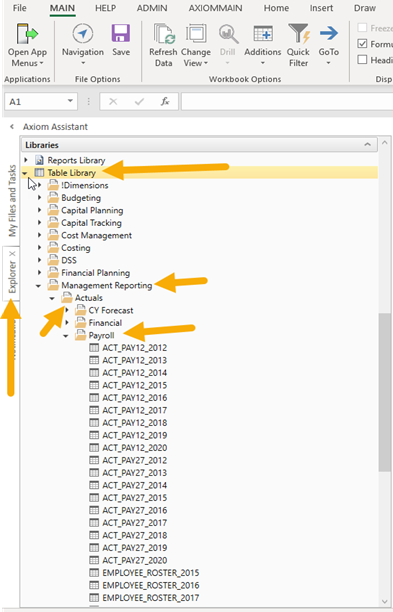Expand the Cost Management folder arrow
Screen dimensions: 393x612
tap(39, 235)
